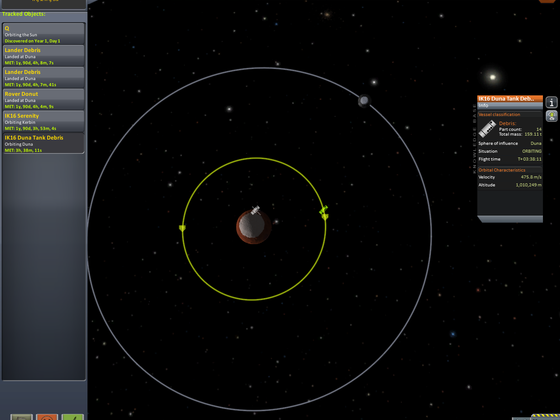The width and height of the screenshot is (560, 420).
Task: Click the Flight time 'T+03:38:11' value
Action: click(530, 159)
